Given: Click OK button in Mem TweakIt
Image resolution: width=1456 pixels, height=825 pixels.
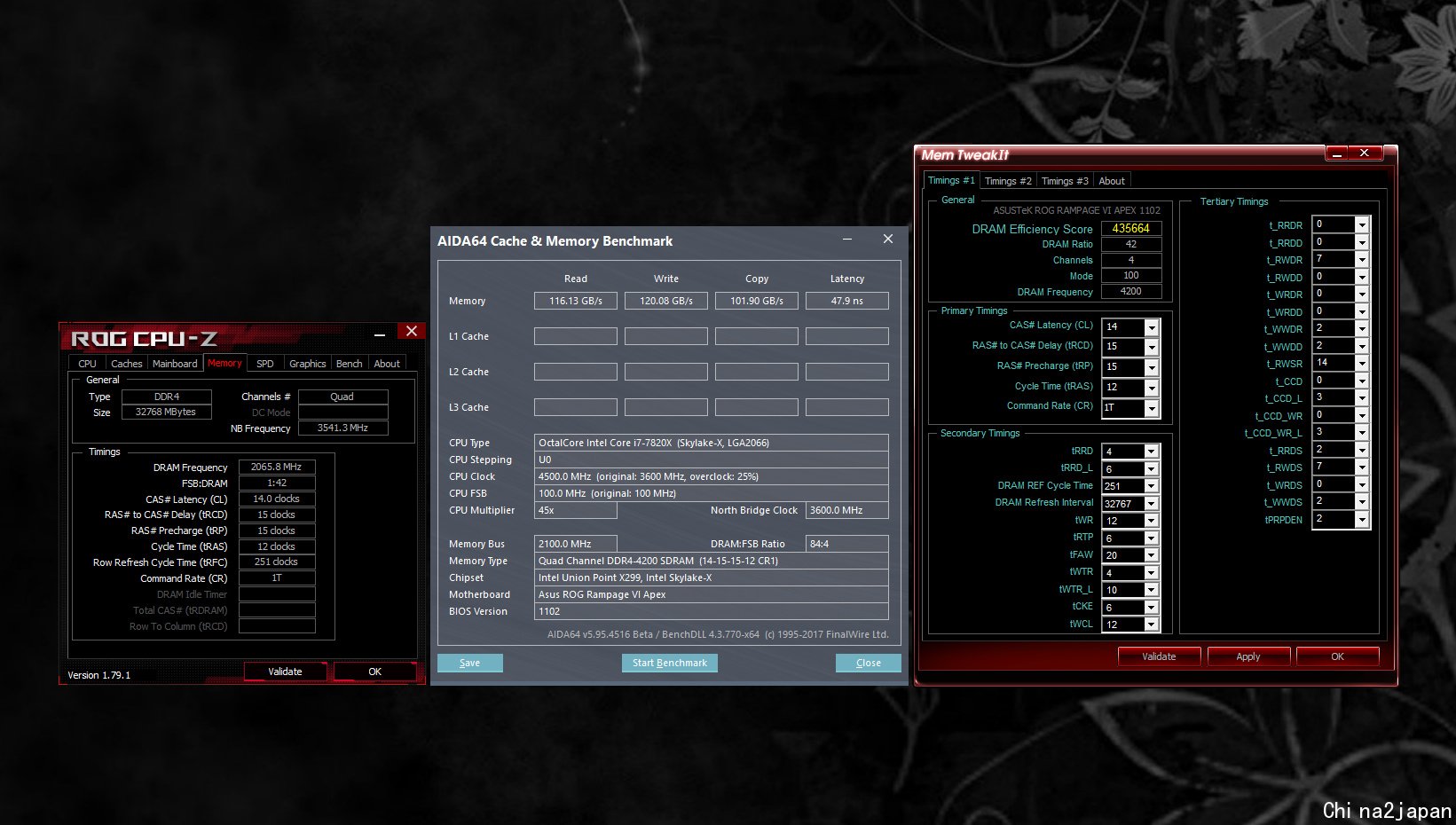Looking at the screenshot, I should click(x=1337, y=656).
